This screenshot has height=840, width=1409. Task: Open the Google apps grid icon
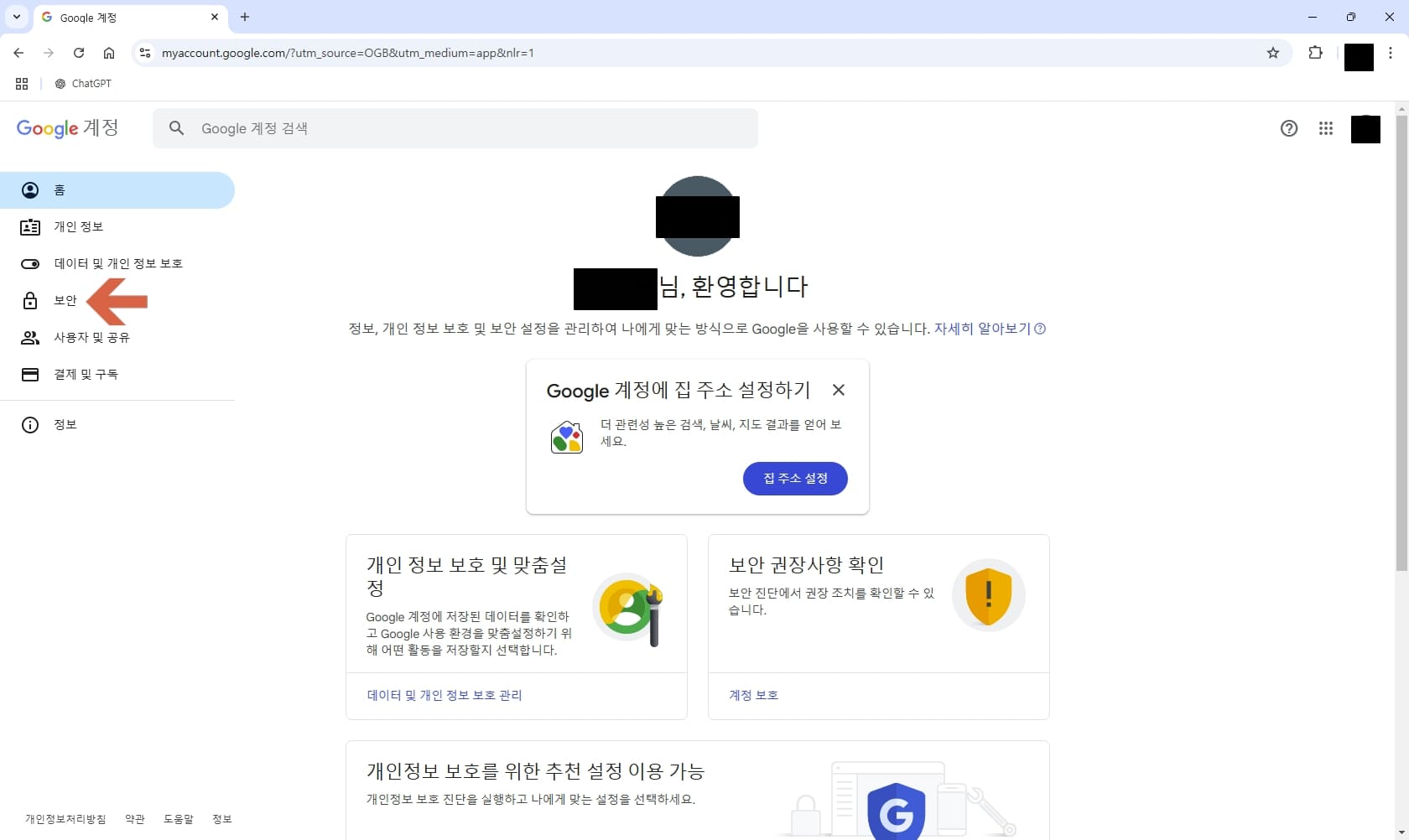(x=1326, y=128)
